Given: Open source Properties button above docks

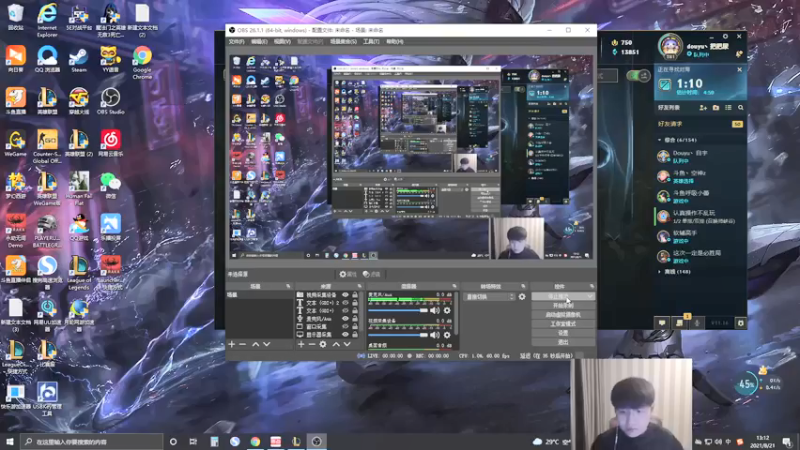Looking at the screenshot, I should tap(348, 274).
